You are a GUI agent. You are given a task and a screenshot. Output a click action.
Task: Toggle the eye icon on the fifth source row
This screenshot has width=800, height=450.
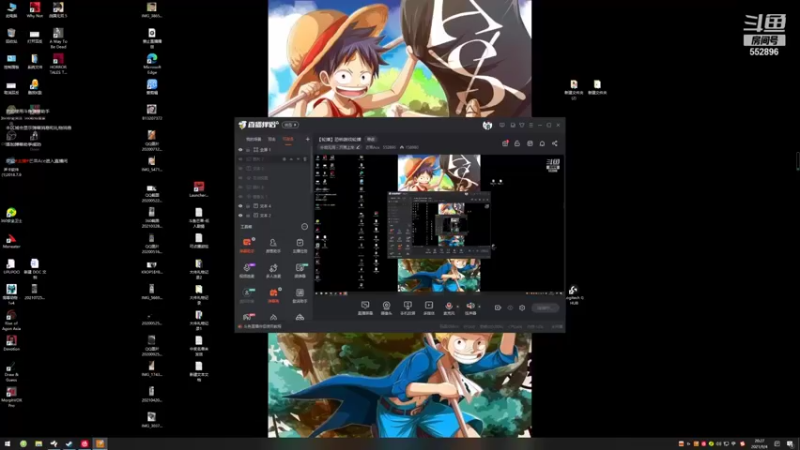click(x=240, y=187)
